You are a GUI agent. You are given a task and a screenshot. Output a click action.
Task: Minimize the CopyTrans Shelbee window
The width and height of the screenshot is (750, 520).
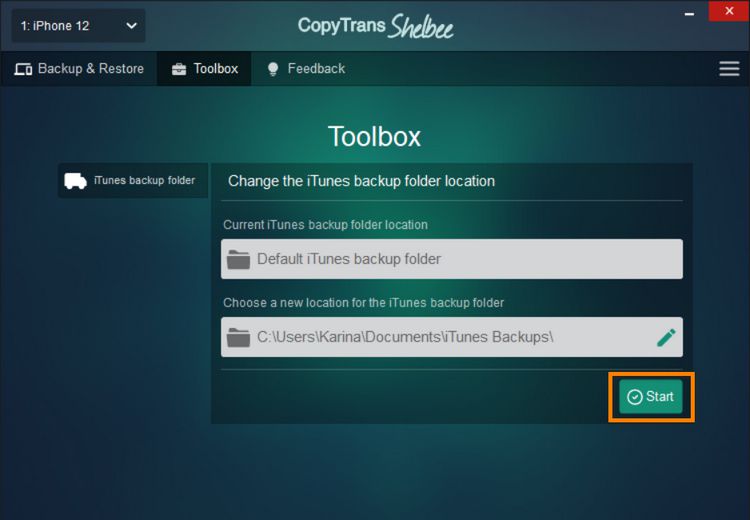[x=689, y=14]
